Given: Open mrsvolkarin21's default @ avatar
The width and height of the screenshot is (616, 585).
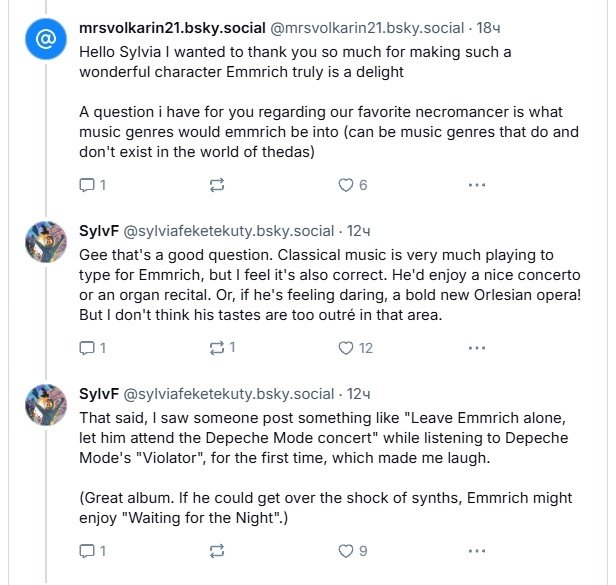Looking at the screenshot, I should (45, 39).
